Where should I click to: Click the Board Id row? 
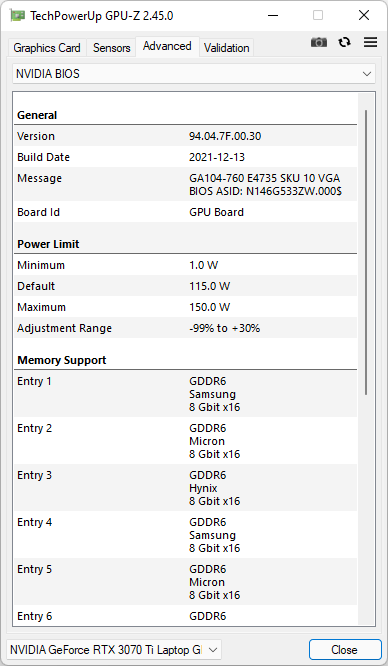186,212
